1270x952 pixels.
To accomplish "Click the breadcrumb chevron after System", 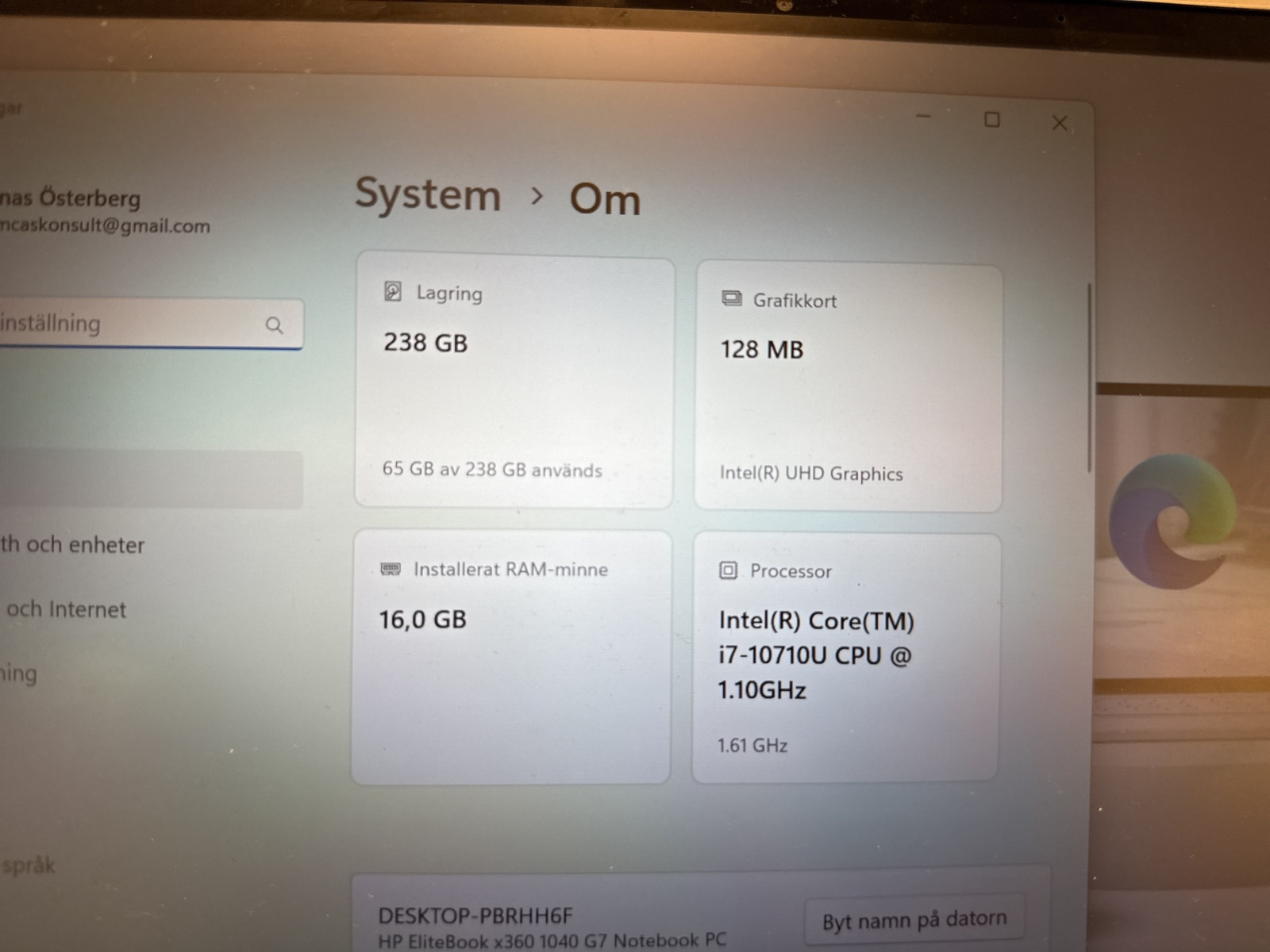I will [537, 195].
